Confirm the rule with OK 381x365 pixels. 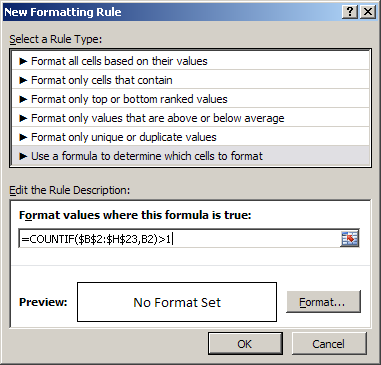245,344
